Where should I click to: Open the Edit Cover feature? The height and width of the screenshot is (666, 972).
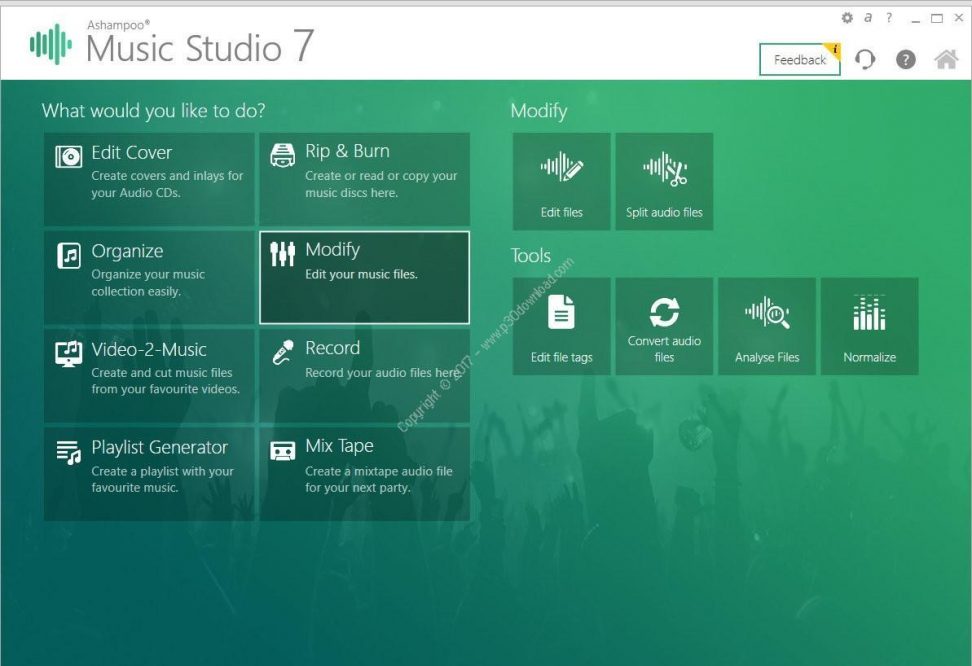coord(150,177)
